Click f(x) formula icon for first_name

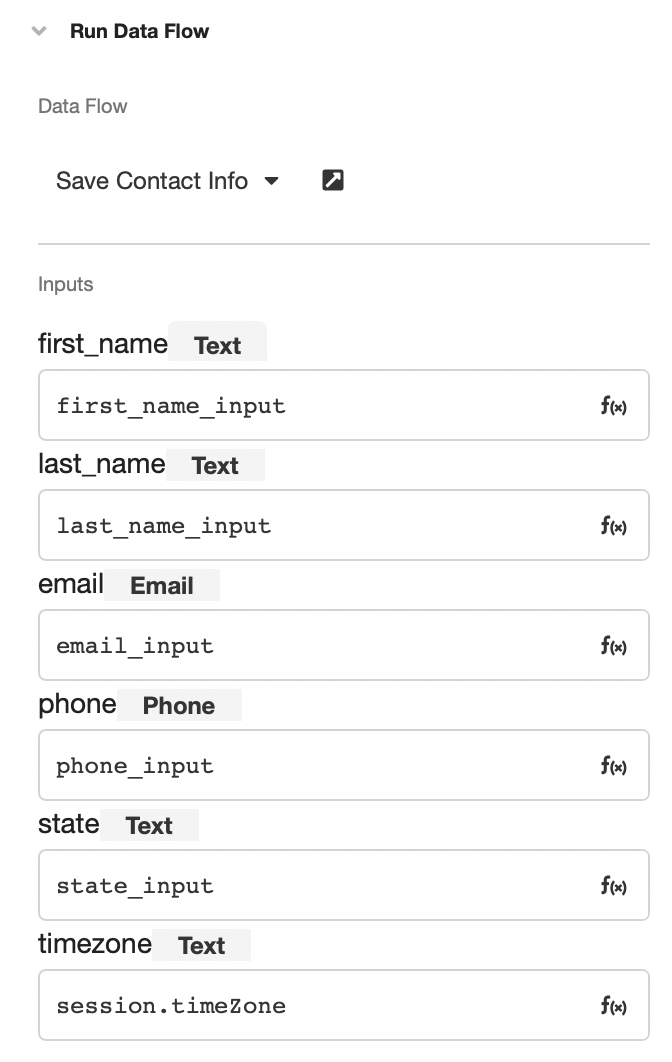pyautogui.click(x=614, y=406)
